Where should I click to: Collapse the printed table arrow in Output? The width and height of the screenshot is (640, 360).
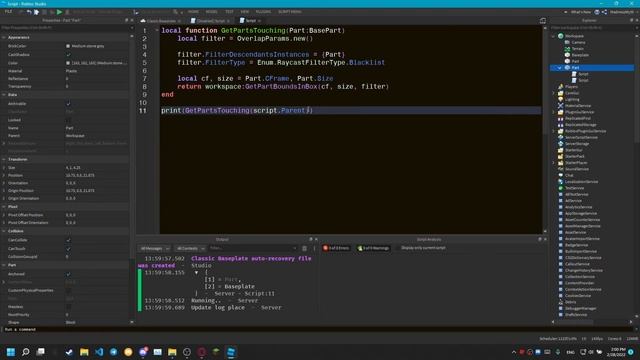tap(196, 273)
